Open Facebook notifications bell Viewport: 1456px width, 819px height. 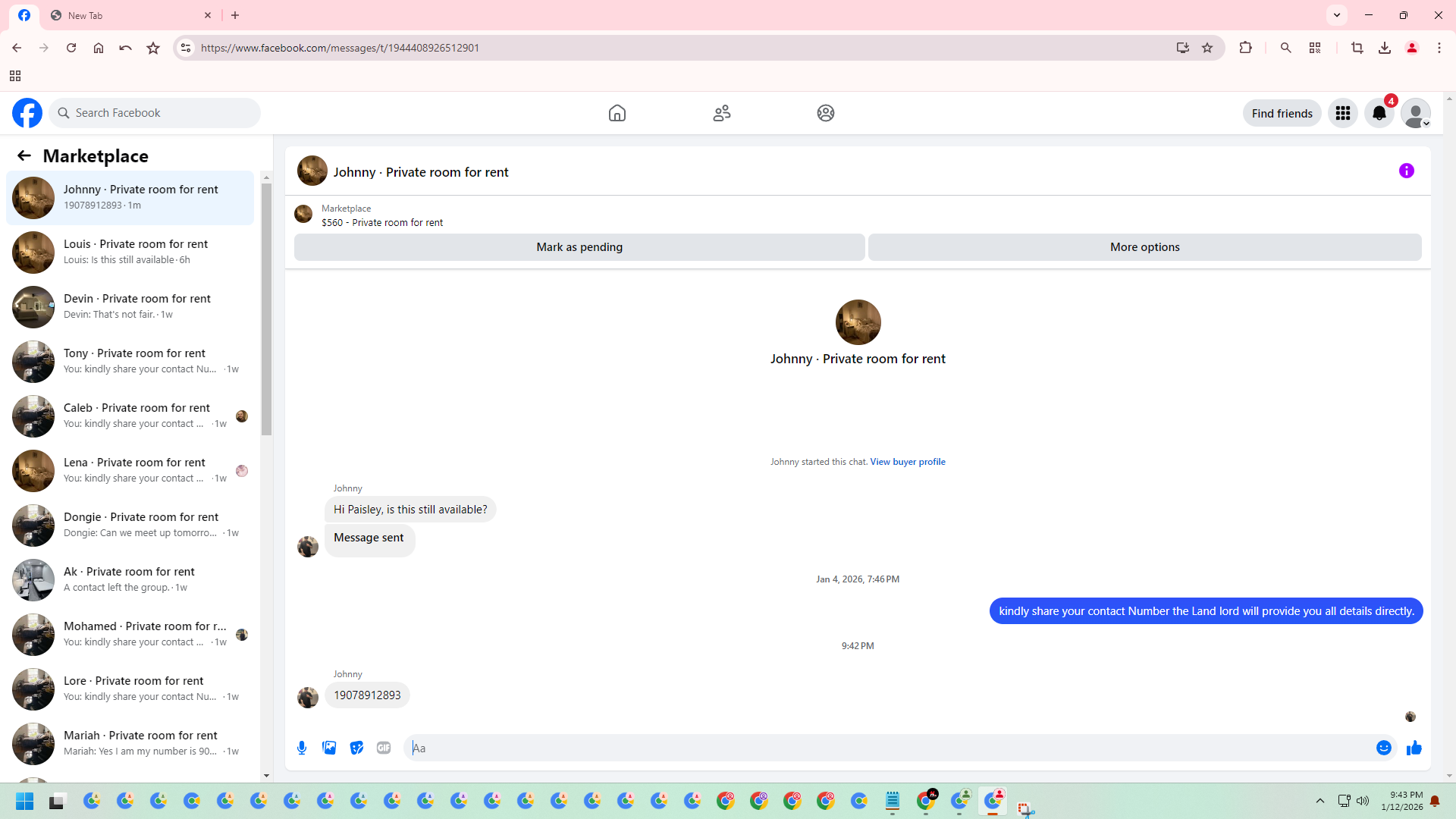(1379, 113)
